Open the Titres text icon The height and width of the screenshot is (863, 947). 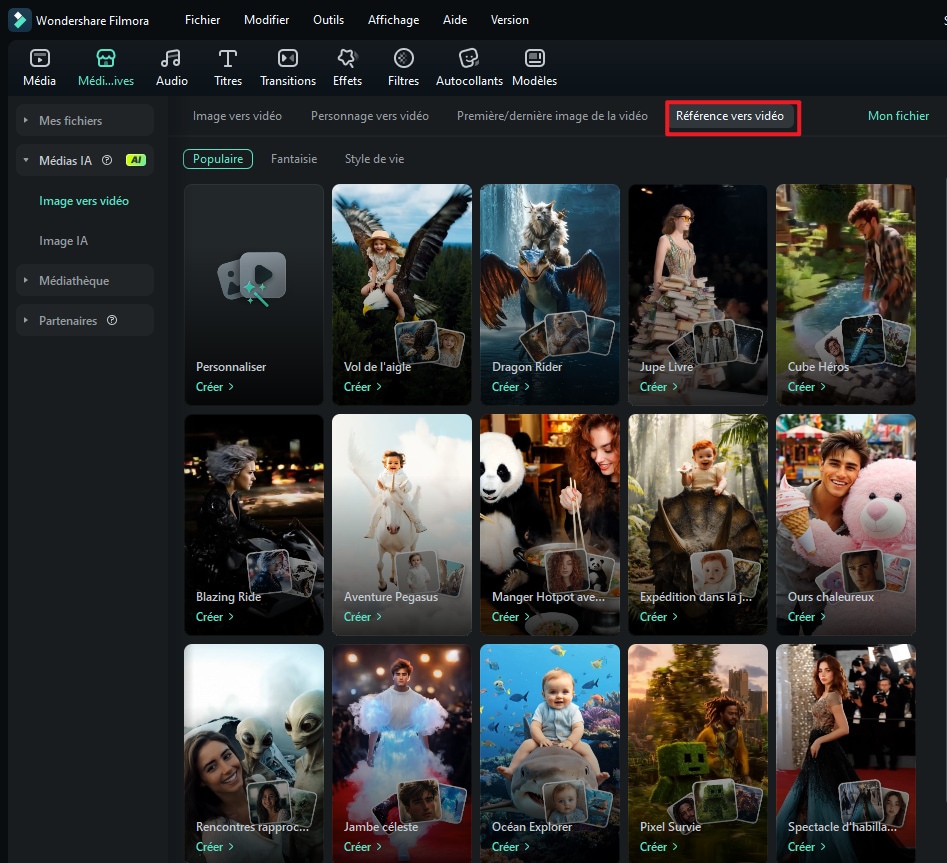228,59
